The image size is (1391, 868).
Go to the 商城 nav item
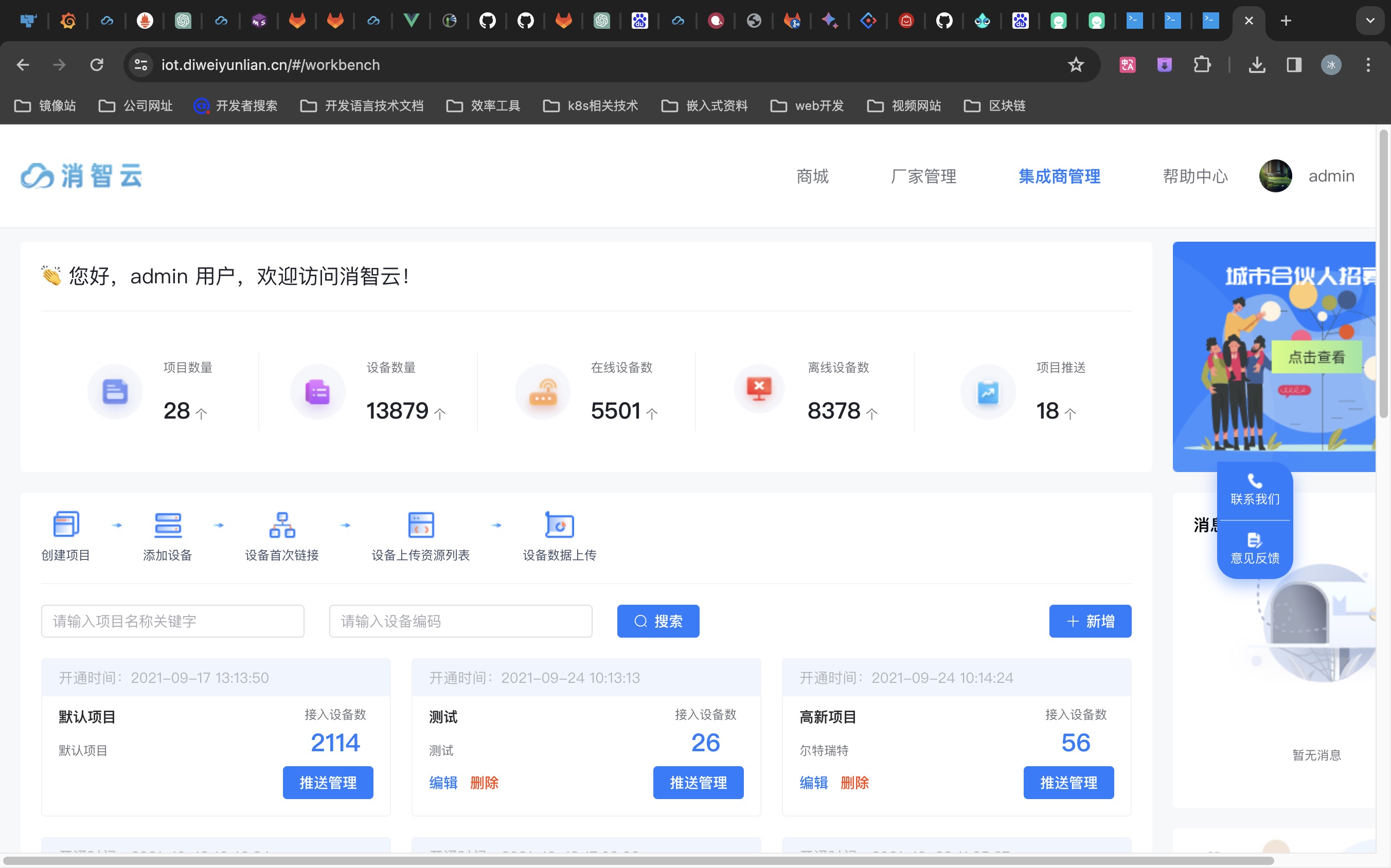point(812,176)
